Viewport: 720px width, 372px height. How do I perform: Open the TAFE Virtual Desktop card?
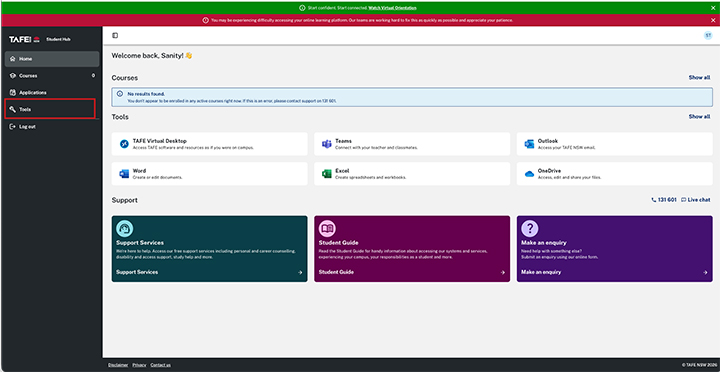pos(209,144)
